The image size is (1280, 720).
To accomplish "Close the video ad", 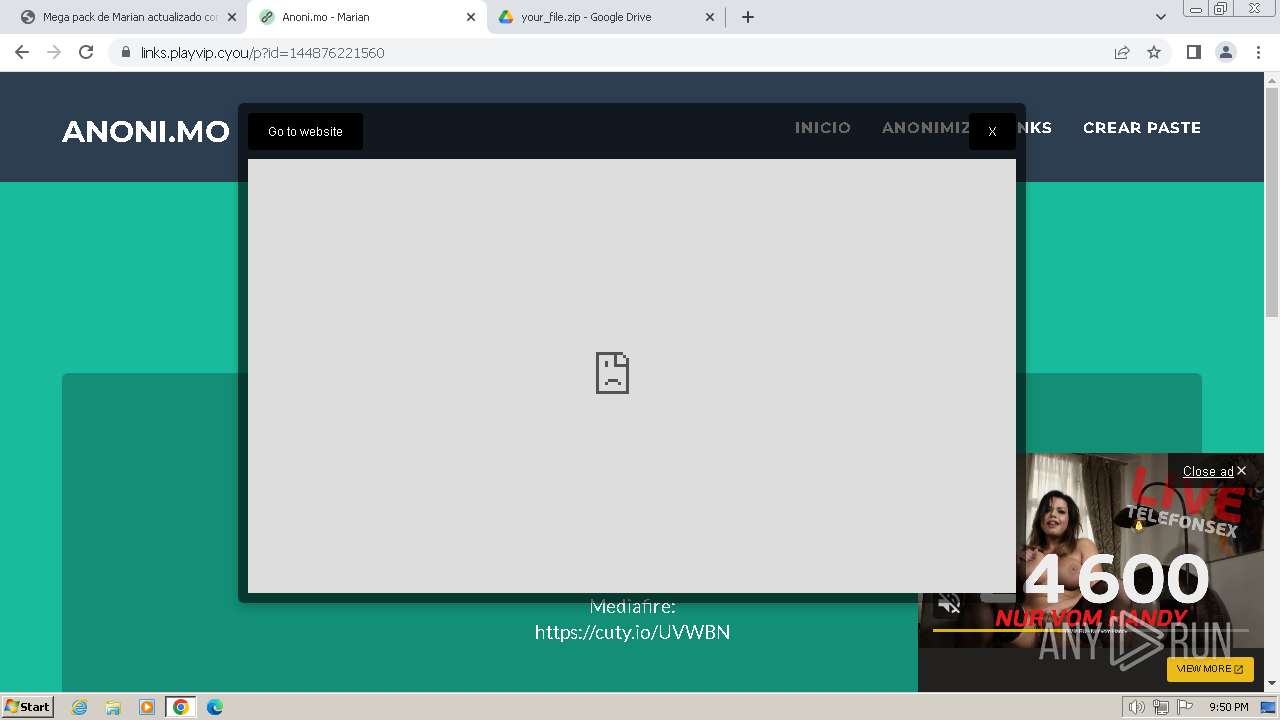I will (x=1214, y=471).
